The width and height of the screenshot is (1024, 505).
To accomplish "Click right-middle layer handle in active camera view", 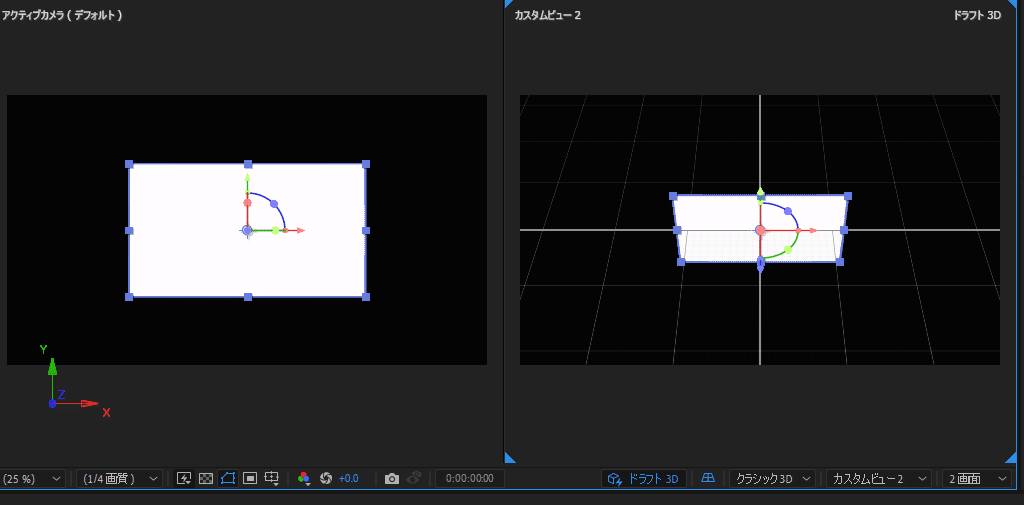I will click(x=366, y=231).
